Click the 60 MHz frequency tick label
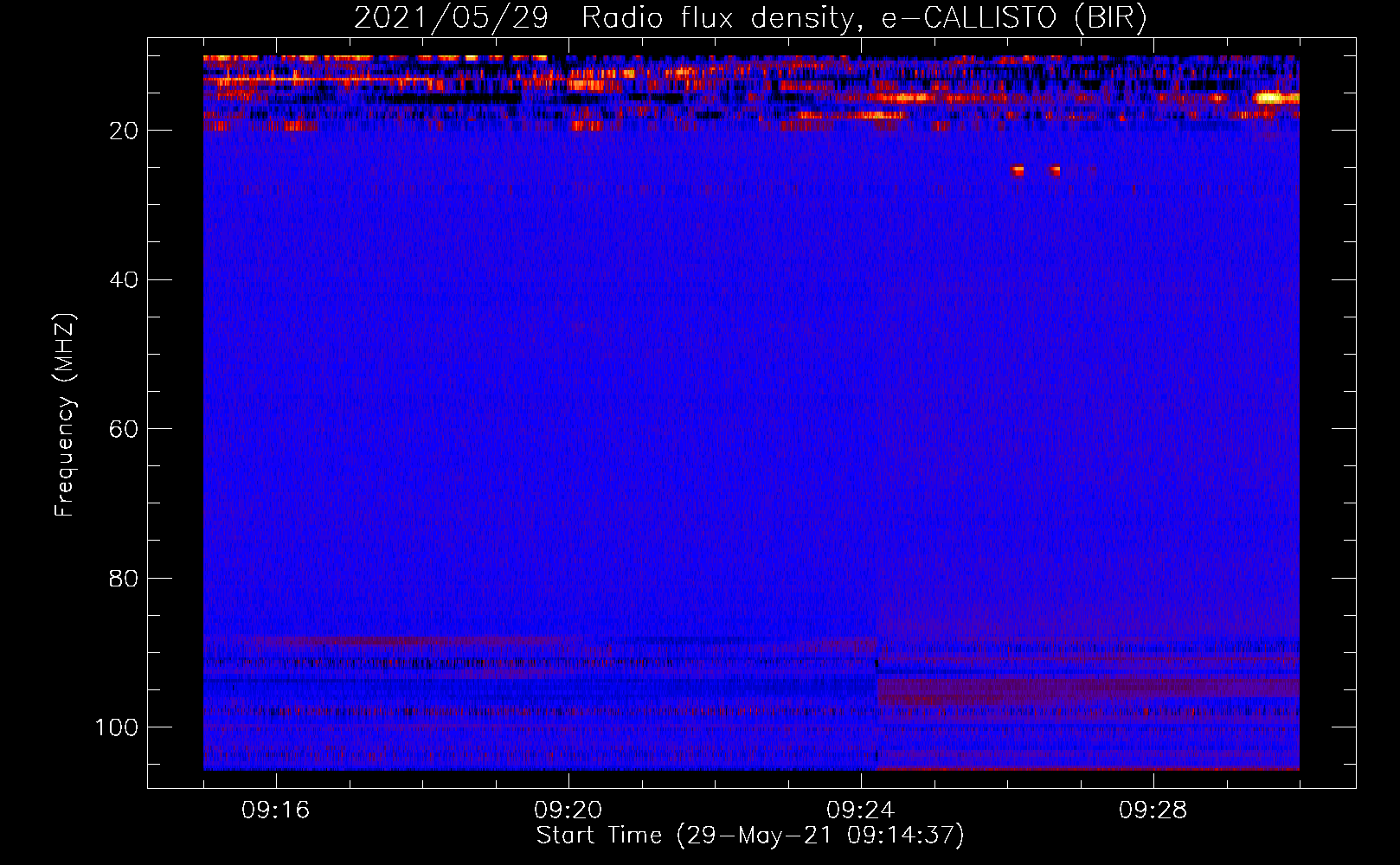This screenshot has width=1400, height=865. pyautogui.click(x=124, y=429)
